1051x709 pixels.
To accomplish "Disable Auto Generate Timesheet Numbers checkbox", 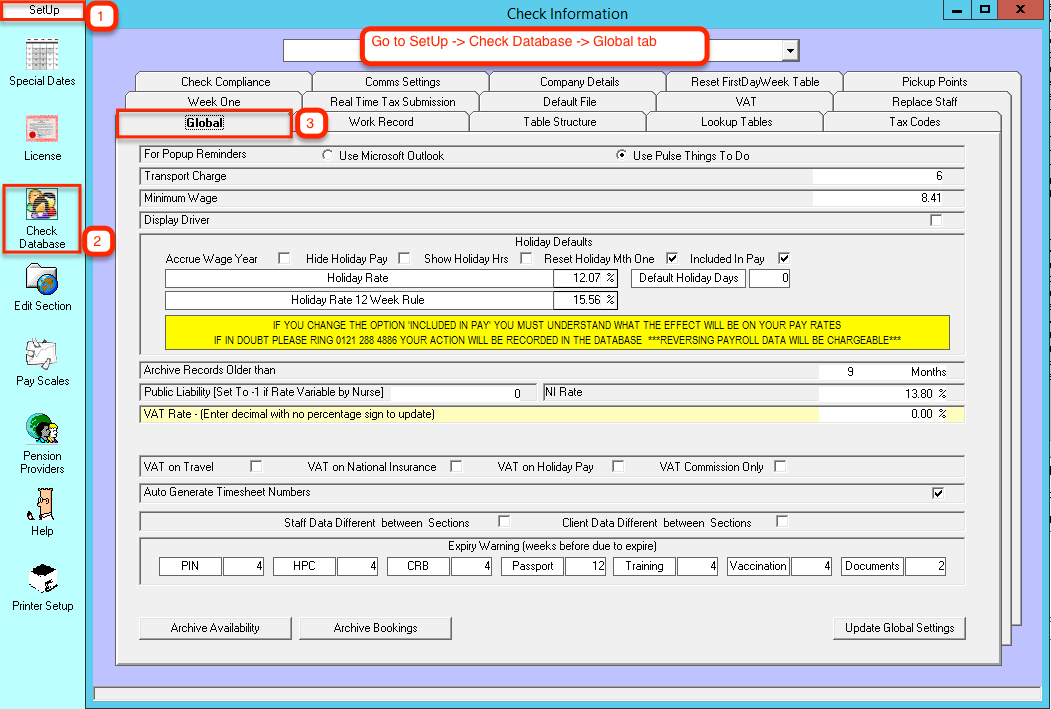I will point(938,493).
